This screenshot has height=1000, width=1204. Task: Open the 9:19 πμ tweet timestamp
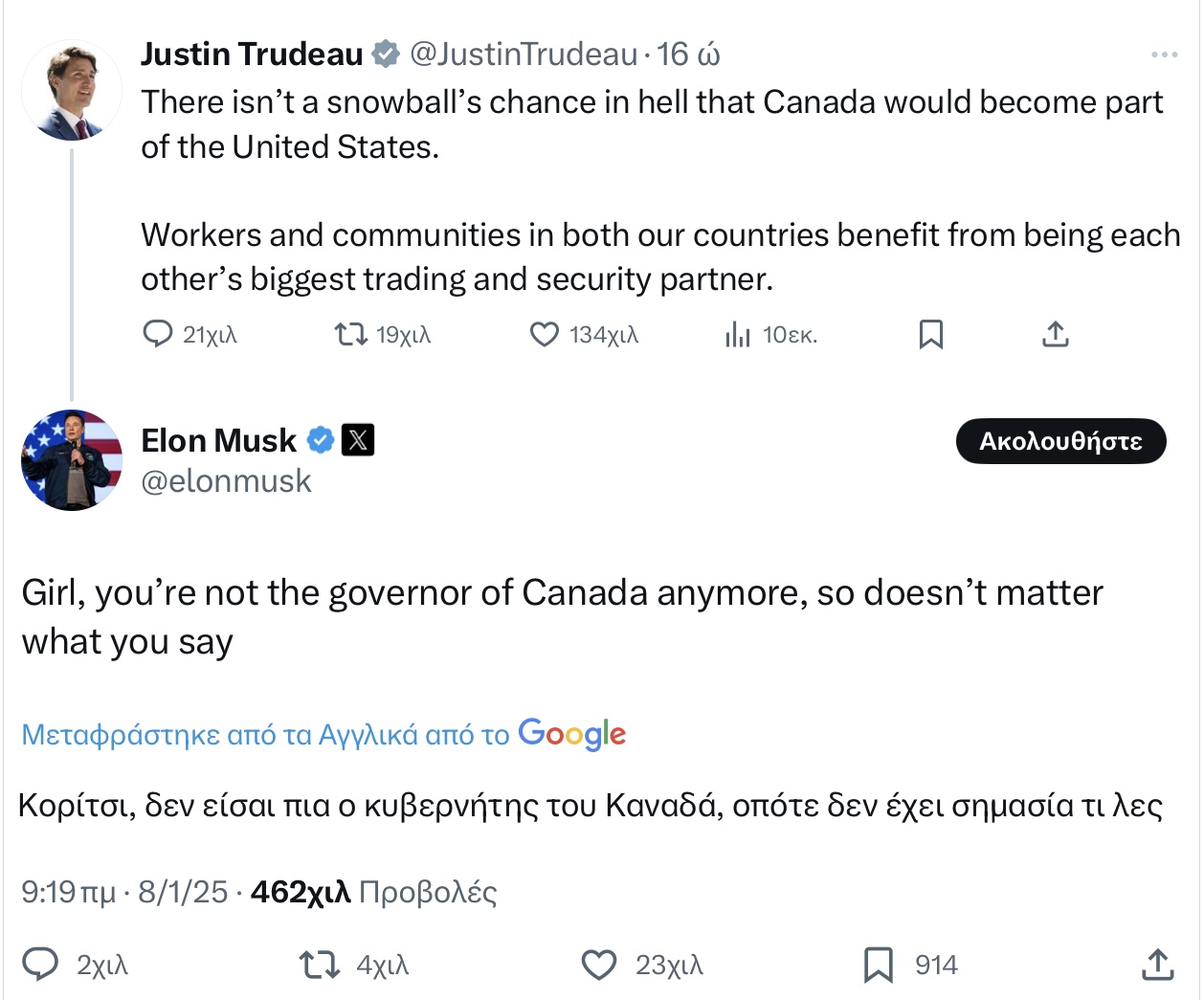tap(67, 892)
